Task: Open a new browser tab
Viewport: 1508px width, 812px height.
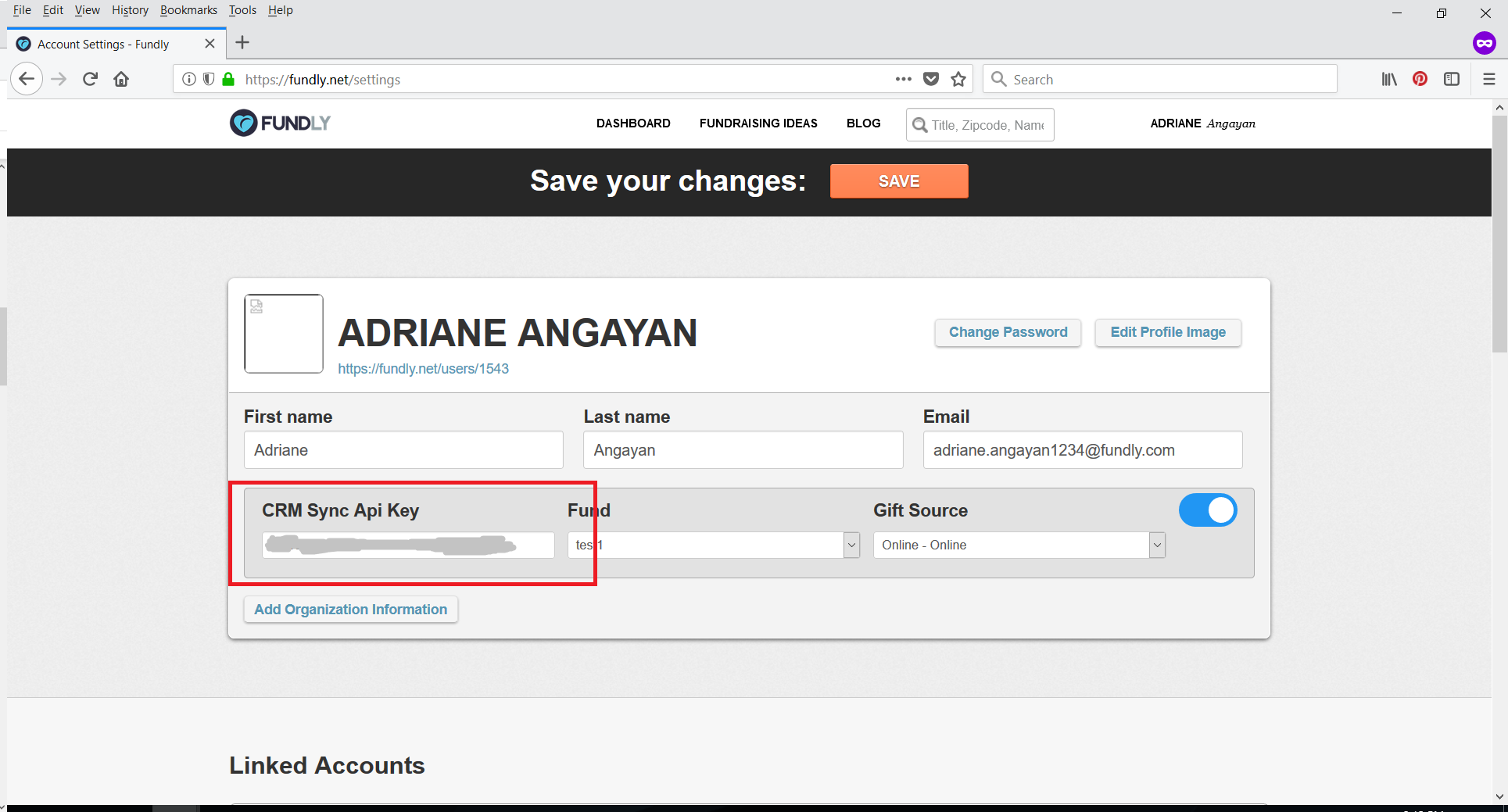Action: [x=242, y=43]
